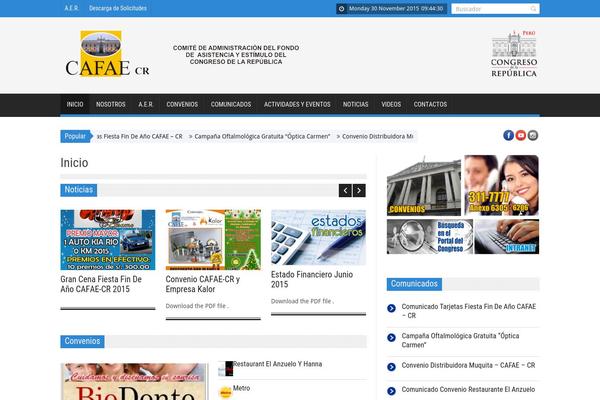Open Convenio CAFAE-CR y Empresa Kalor title

click(203, 284)
